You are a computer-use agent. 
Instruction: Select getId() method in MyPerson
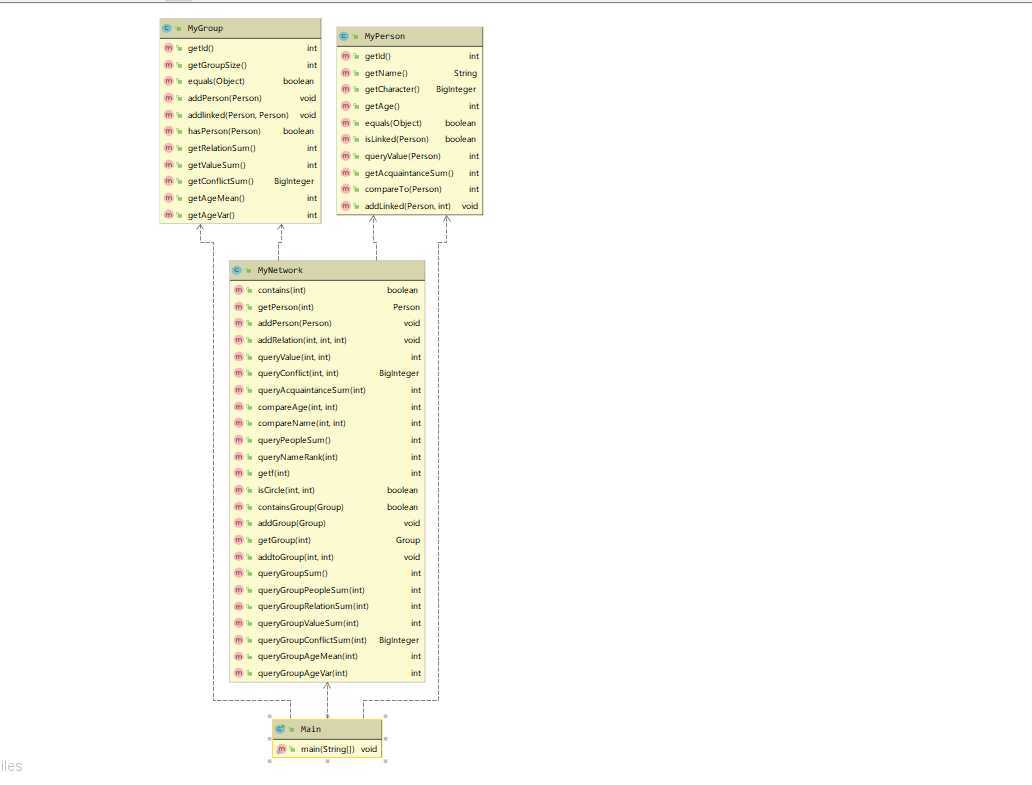point(409,56)
